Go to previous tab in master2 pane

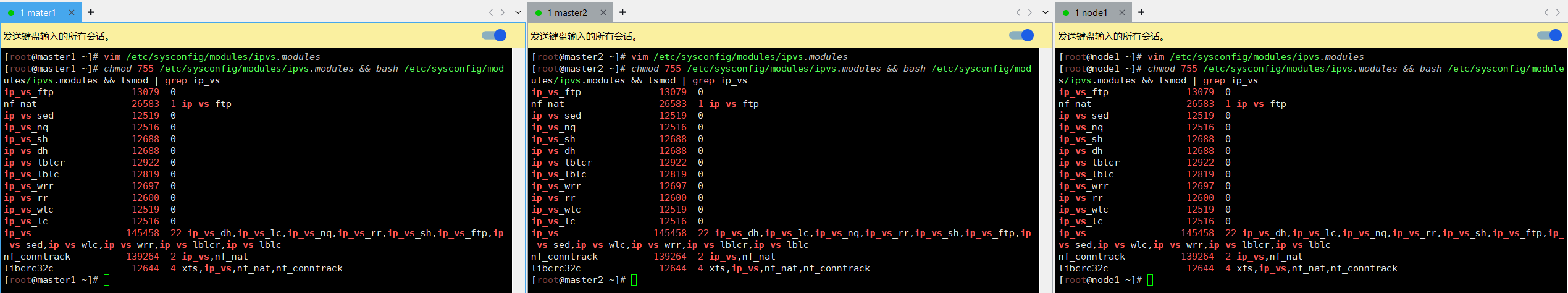coord(1018,12)
